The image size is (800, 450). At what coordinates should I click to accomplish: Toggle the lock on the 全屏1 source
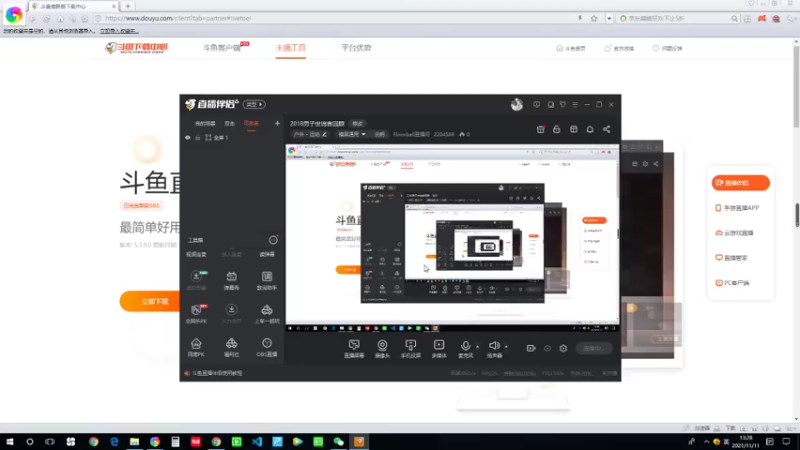[x=197, y=138]
